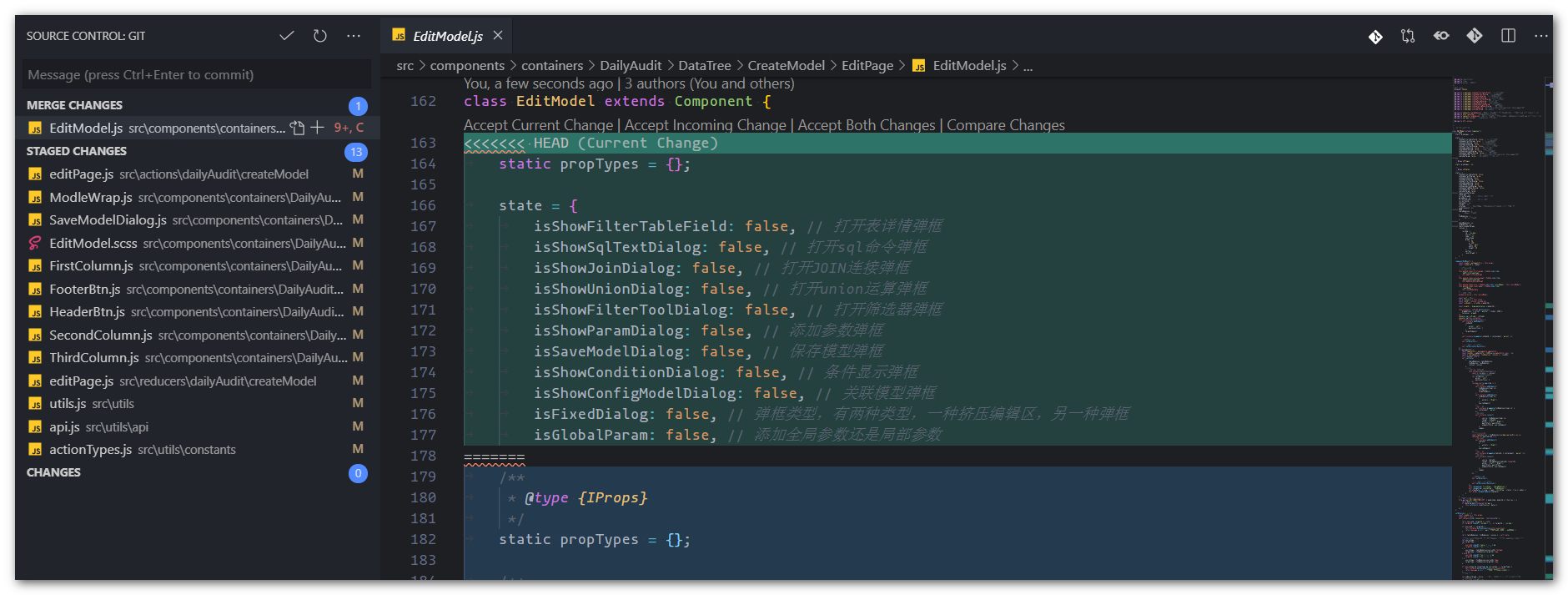Screen dimensions: 1568x595
Task: Stage EditModel.js with the plus icon
Action: point(317,128)
